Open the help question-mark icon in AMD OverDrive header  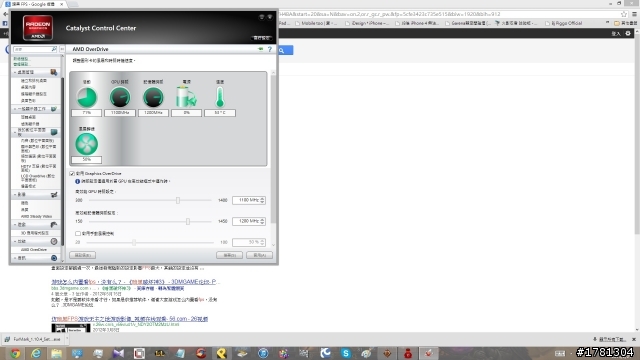(x=269, y=49)
